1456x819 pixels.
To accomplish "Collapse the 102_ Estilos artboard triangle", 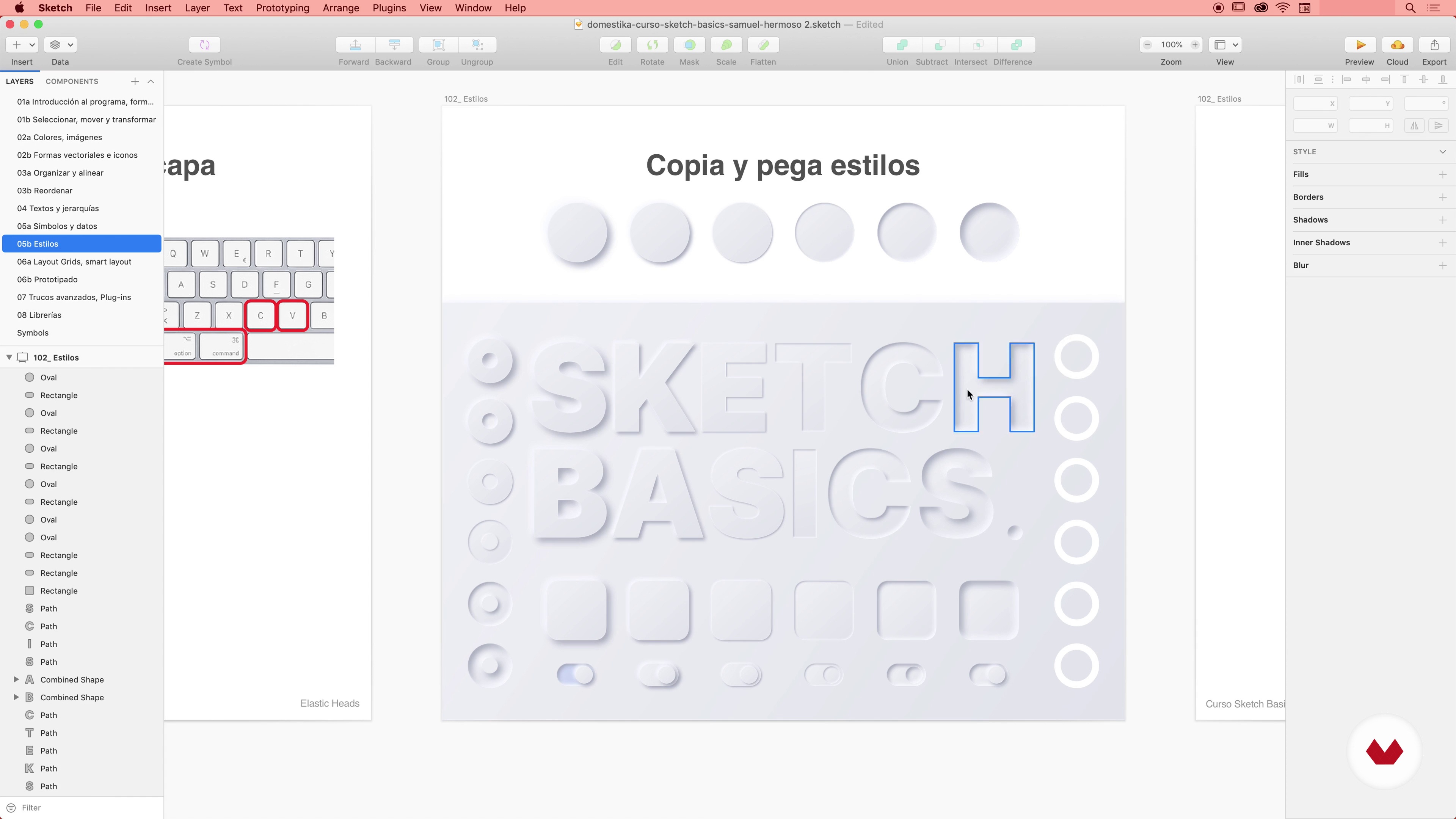I will [x=9, y=357].
